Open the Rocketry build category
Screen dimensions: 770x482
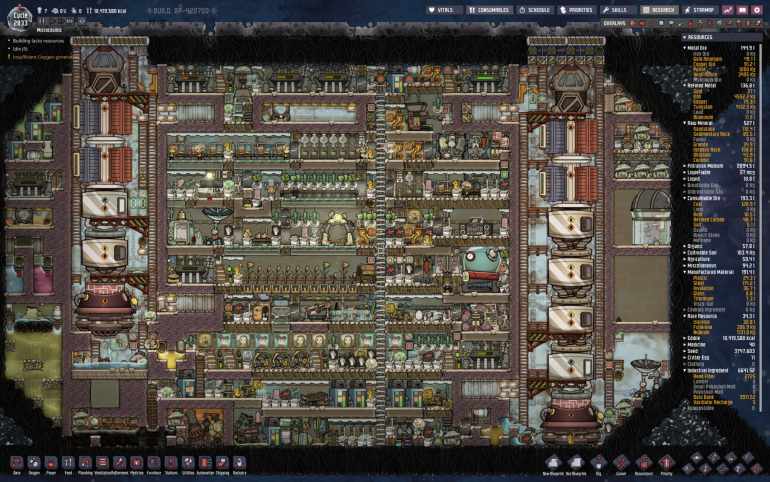[239, 464]
